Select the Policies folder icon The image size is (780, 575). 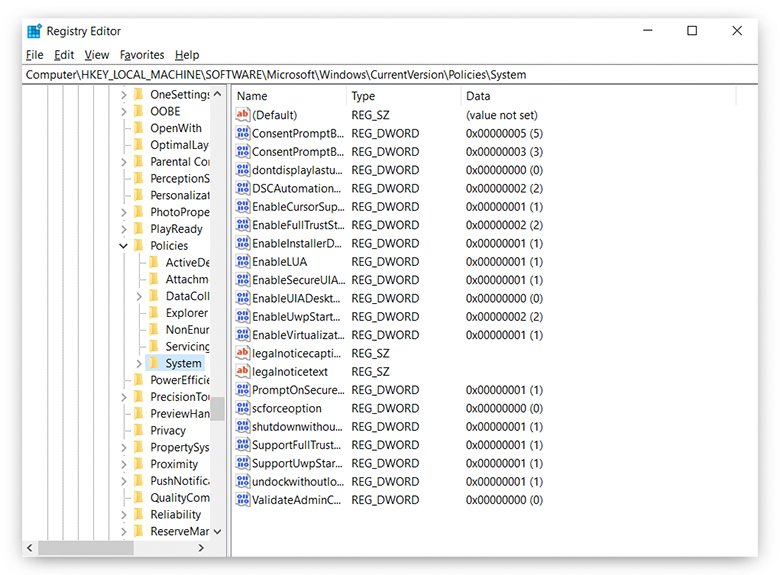(x=138, y=245)
